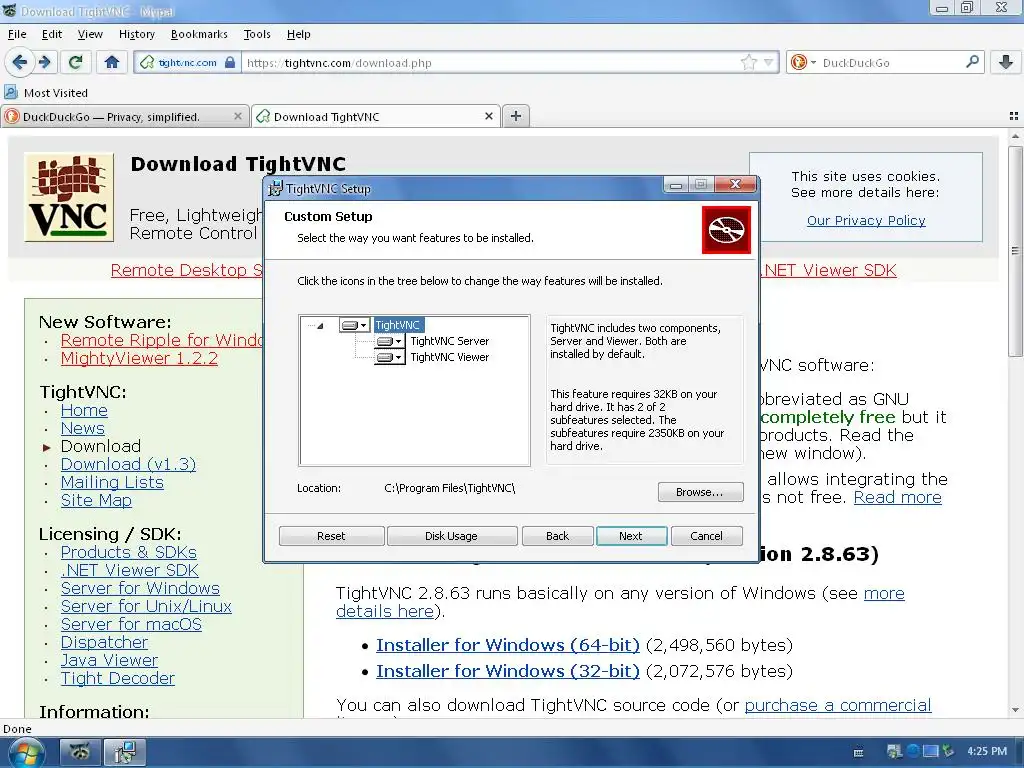Open the bookmark star dropdown arrow
The image size is (1024, 768).
click(x=769, y=63)
